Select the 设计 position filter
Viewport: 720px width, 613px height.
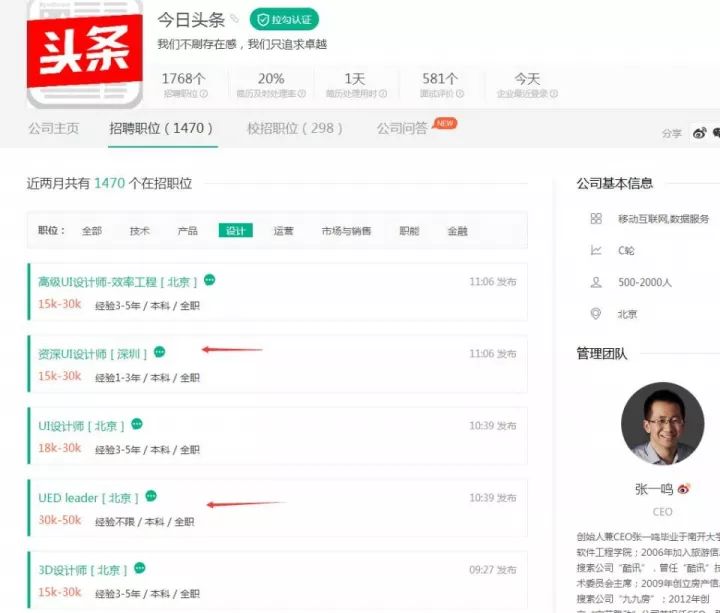click(236, 231)
